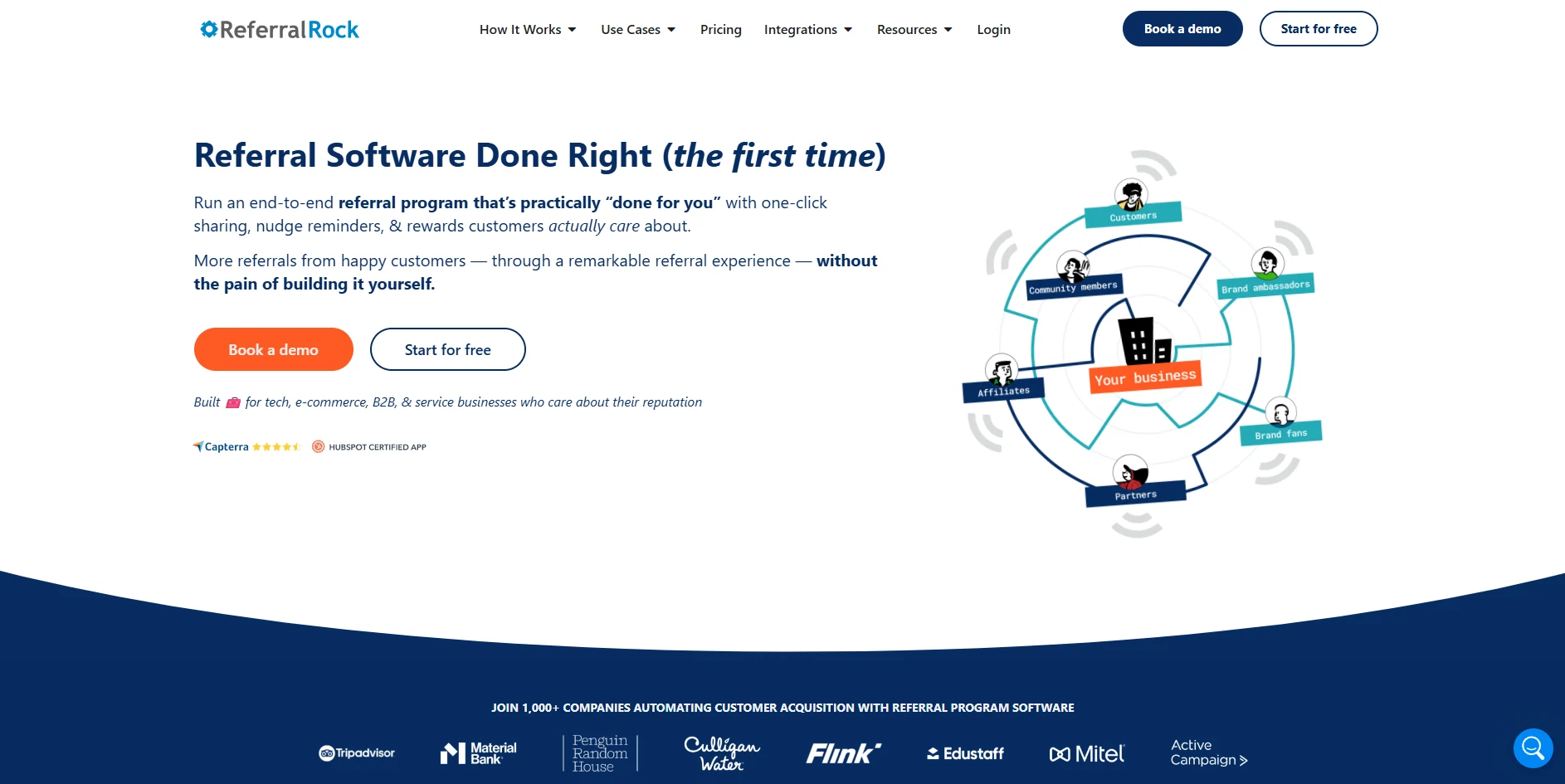Expand the Use Cases dropdown
1565x784 pixels.
pos(638,30)
